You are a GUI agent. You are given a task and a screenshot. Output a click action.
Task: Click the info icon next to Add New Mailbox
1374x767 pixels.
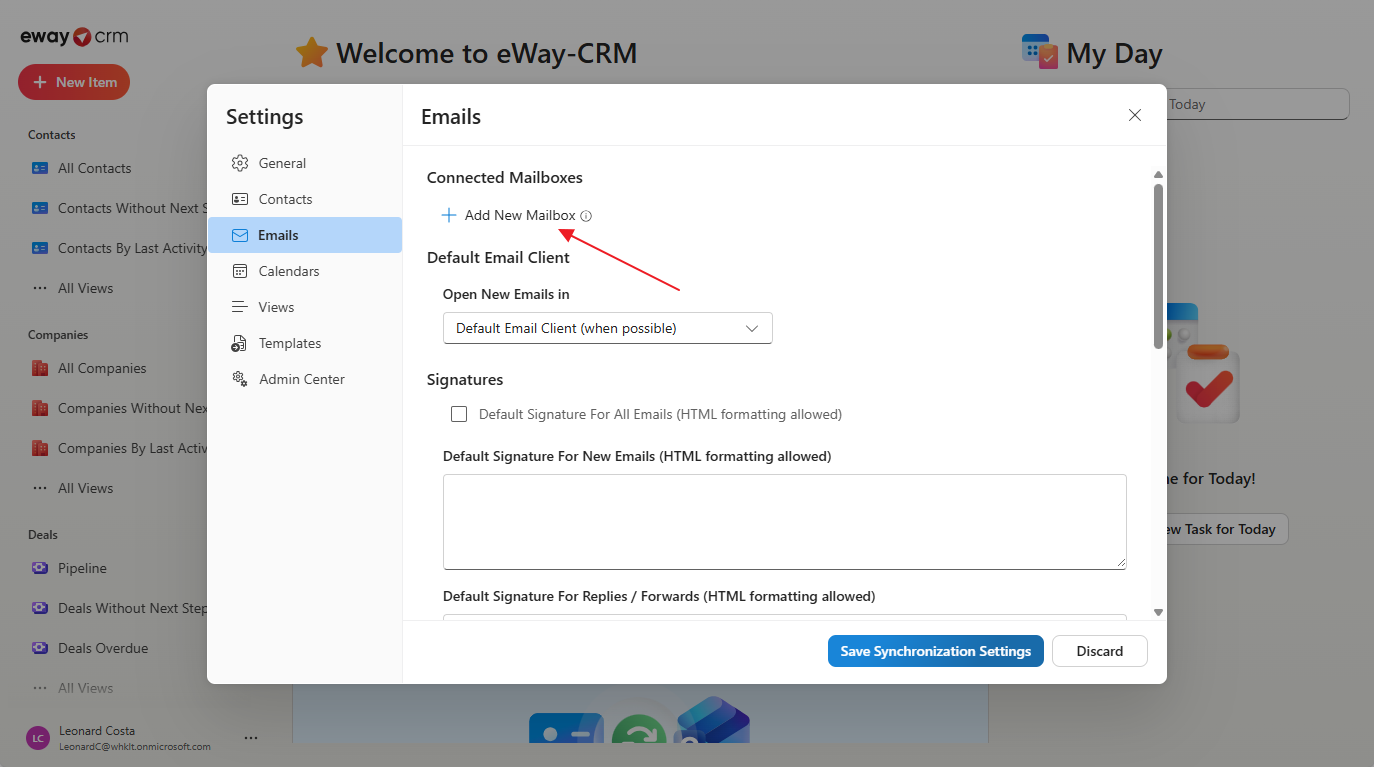(586, 216)
